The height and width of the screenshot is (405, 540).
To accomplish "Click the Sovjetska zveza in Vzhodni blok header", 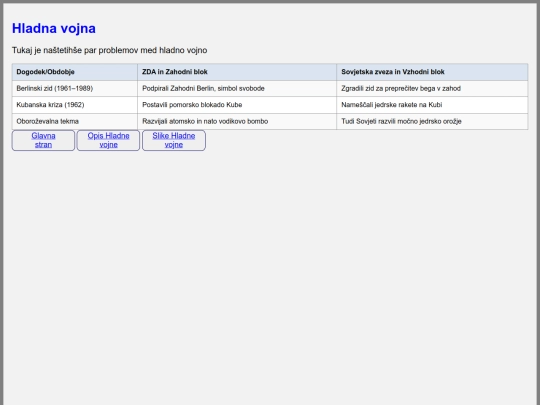I will pyautogui.click(x=432, y=72).
